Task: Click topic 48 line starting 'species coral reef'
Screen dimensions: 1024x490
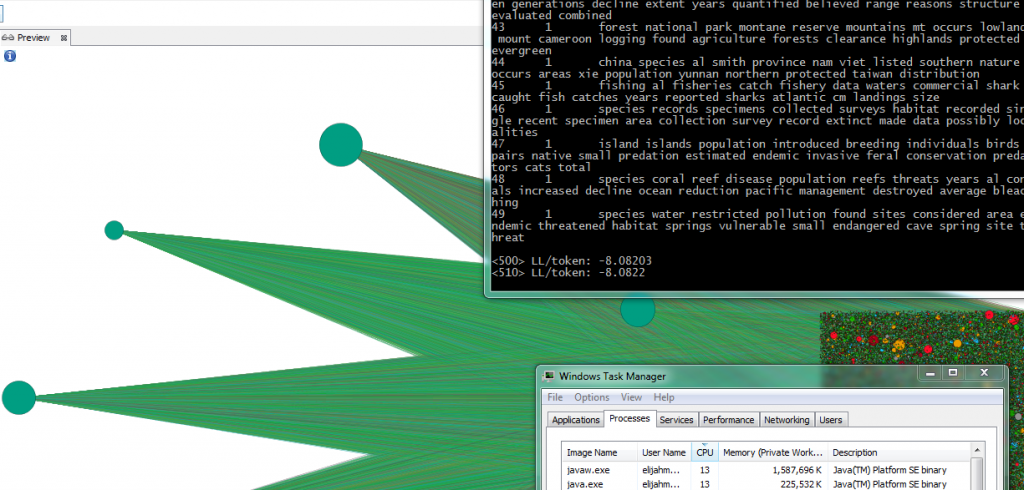Action: 758,179
